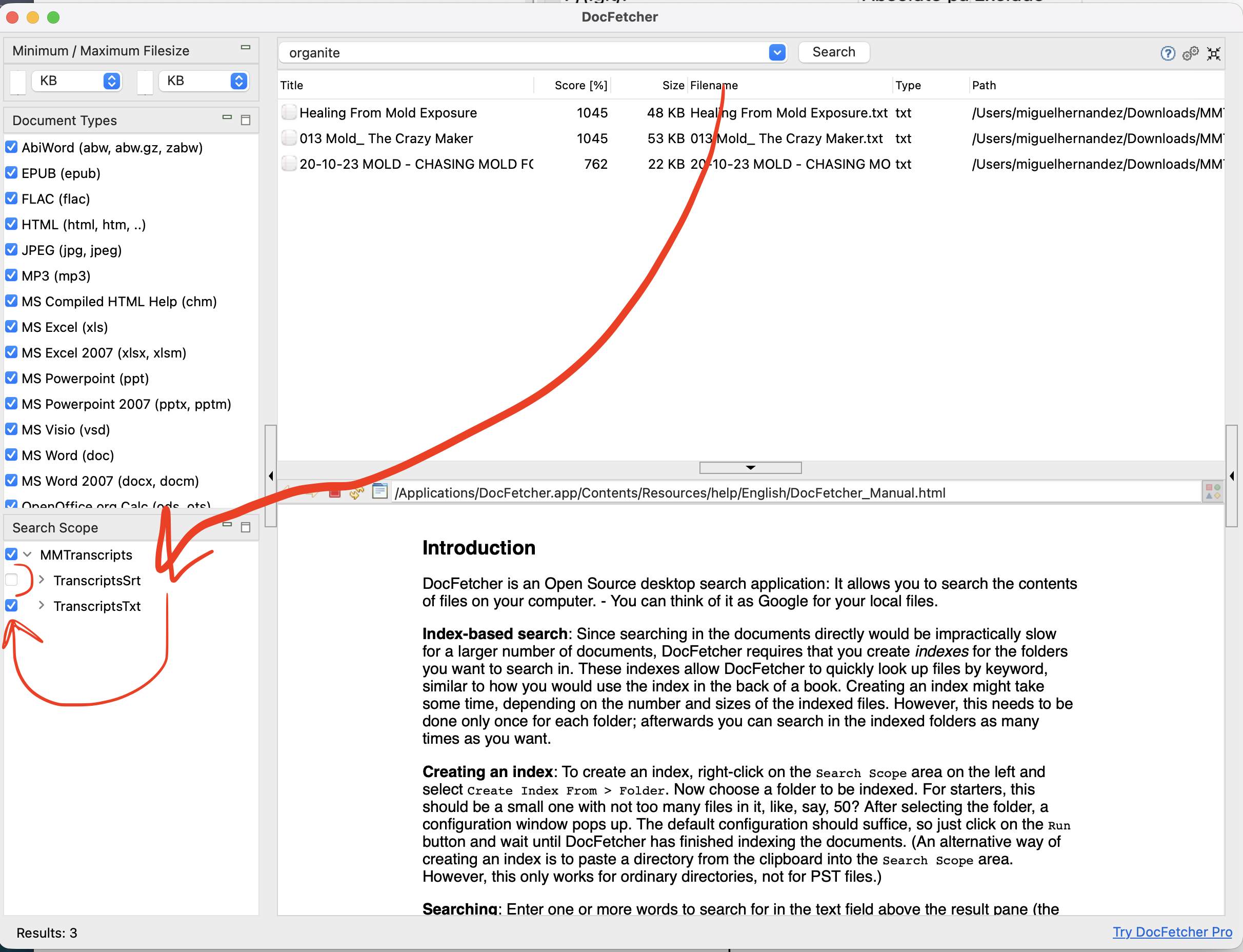Collapse left filter pane with arrow handle

(x=271, y=476)
